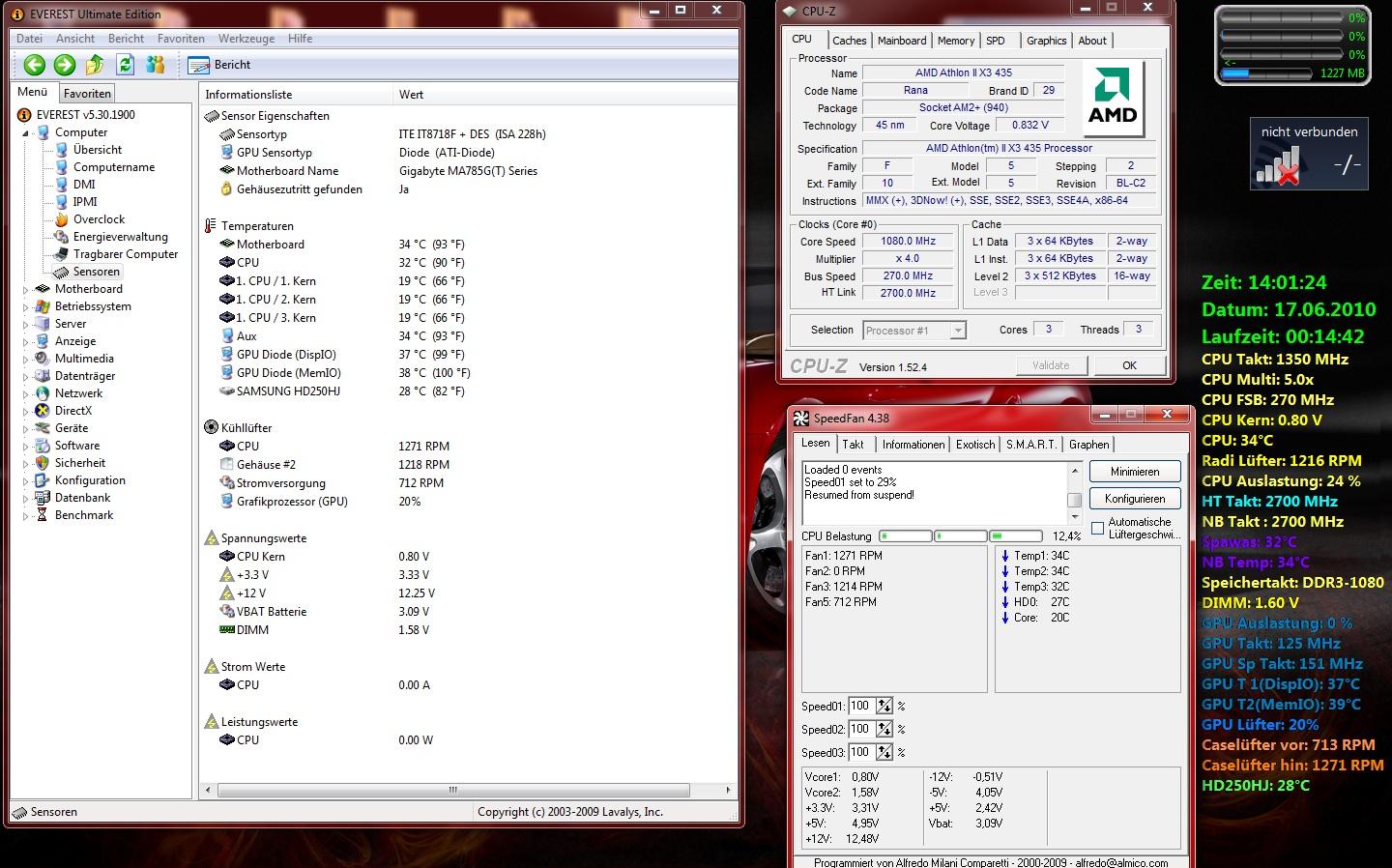Screen dimensions: 1392x868
Task: Switch to the Graphen tab in SpeedFan
Action: coord(1088,445)
